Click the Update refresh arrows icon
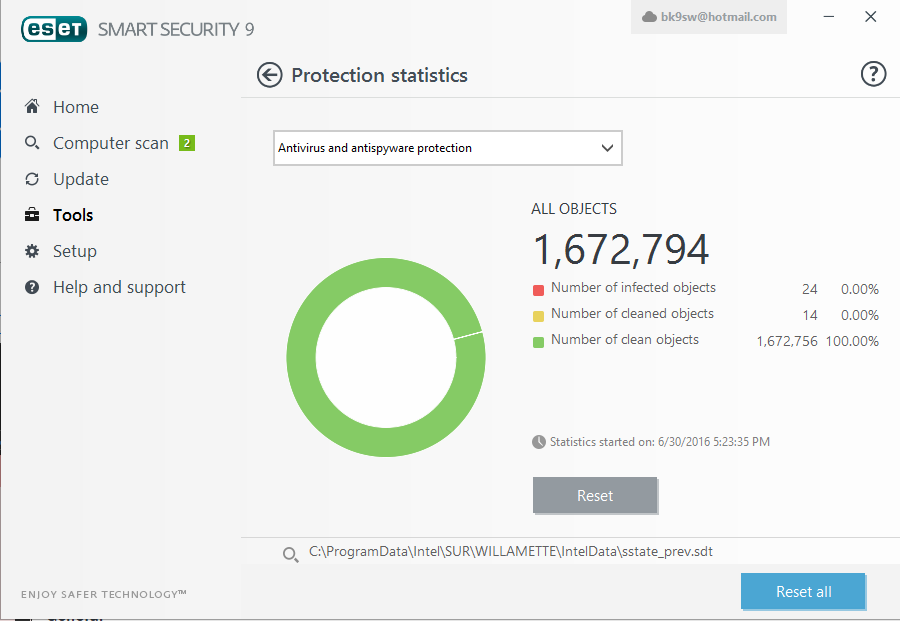This screenshot has height=621, width=900. [32, 179]
